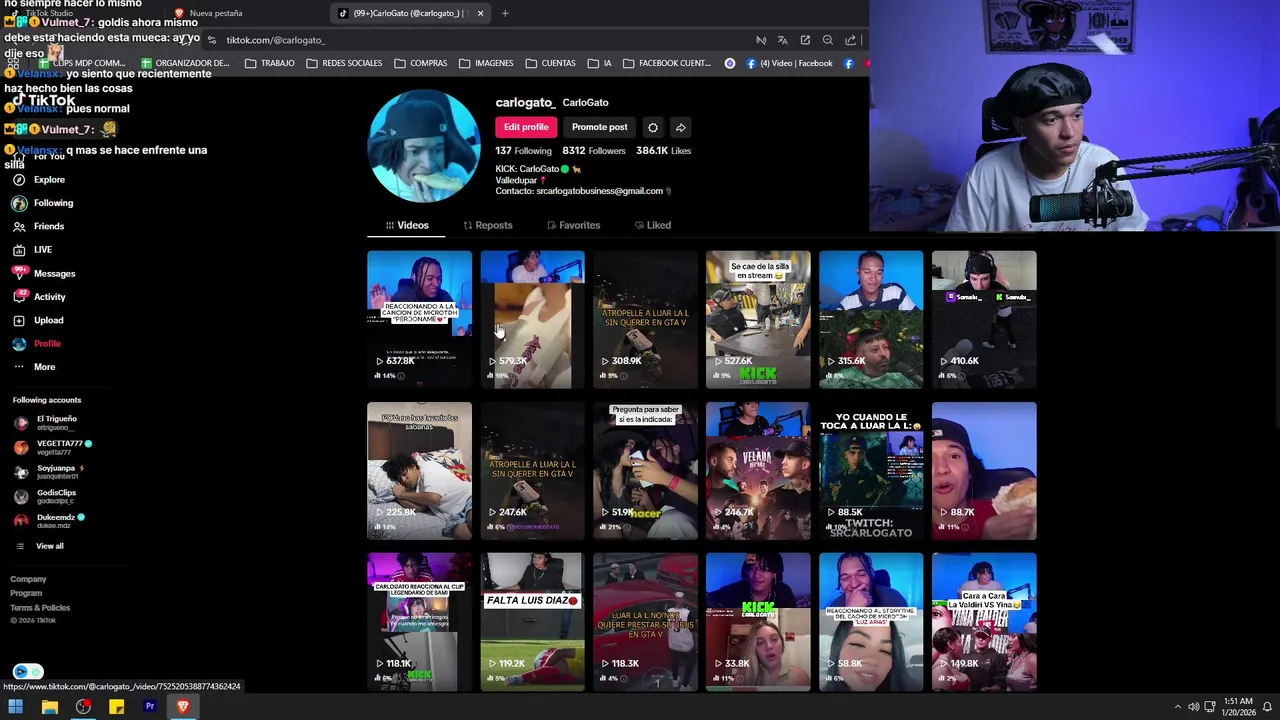Switch to the Reposts tab
The height and width of the screenshot is (720, 1280).
[x=488, y=225]
